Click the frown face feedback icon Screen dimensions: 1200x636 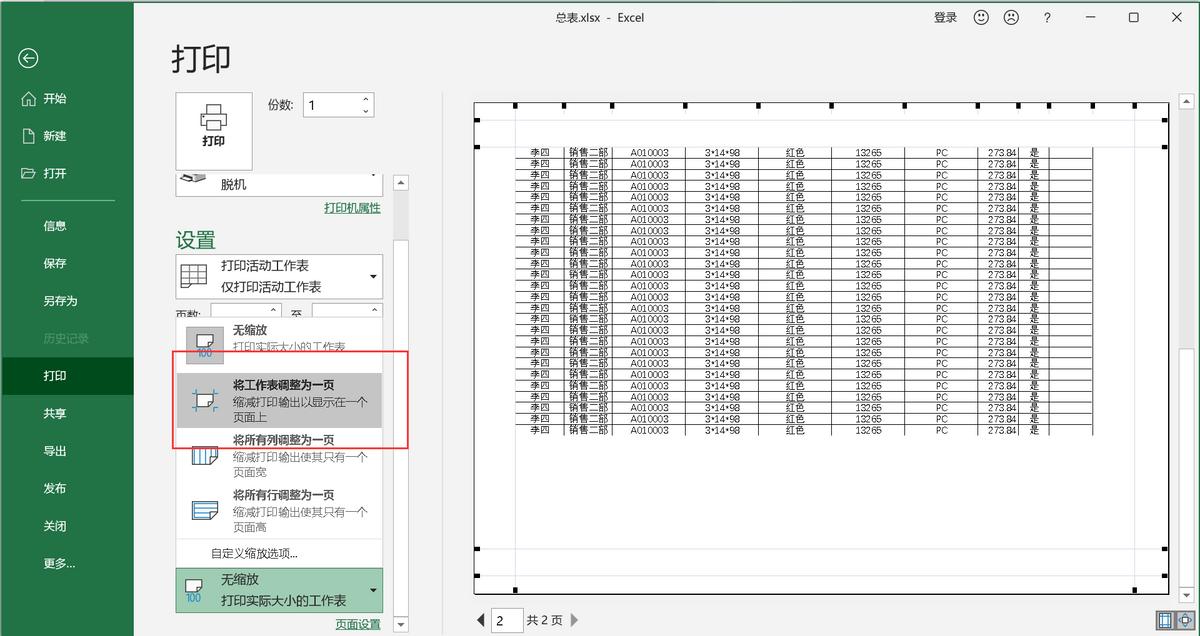pos(1011,18)
